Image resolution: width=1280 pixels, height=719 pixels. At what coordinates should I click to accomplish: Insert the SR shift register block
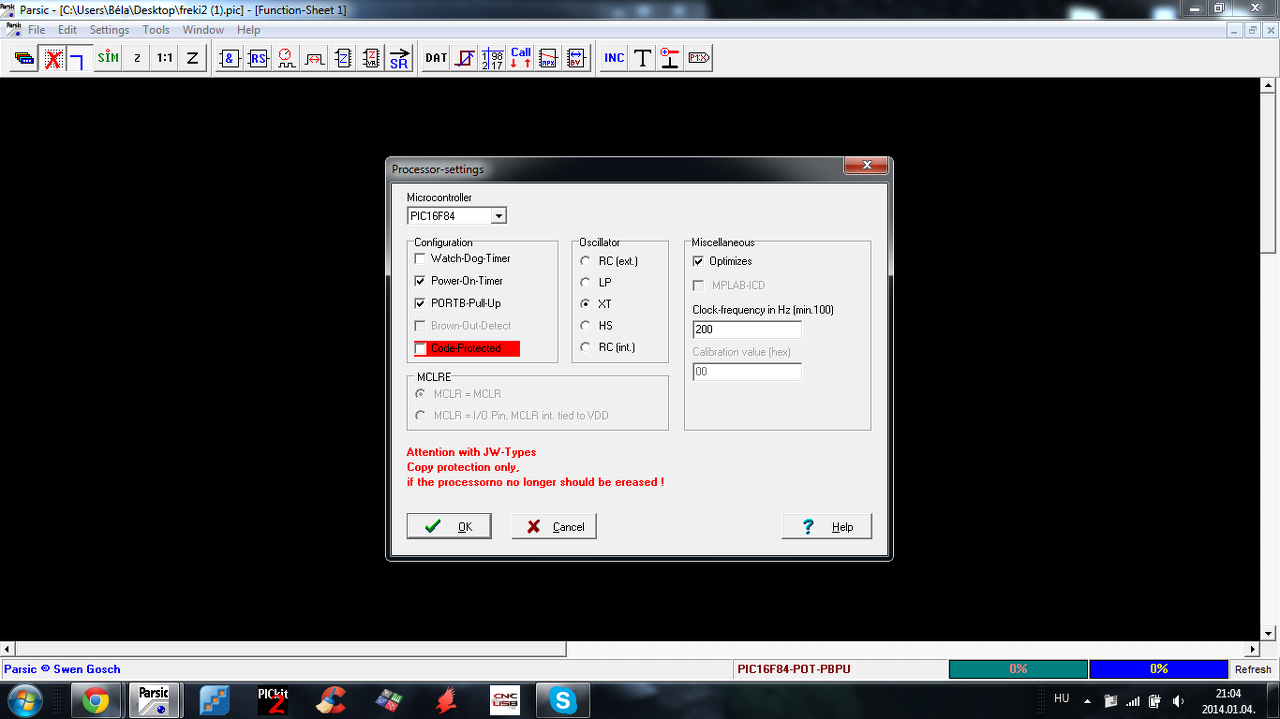[x=399, y=58]
